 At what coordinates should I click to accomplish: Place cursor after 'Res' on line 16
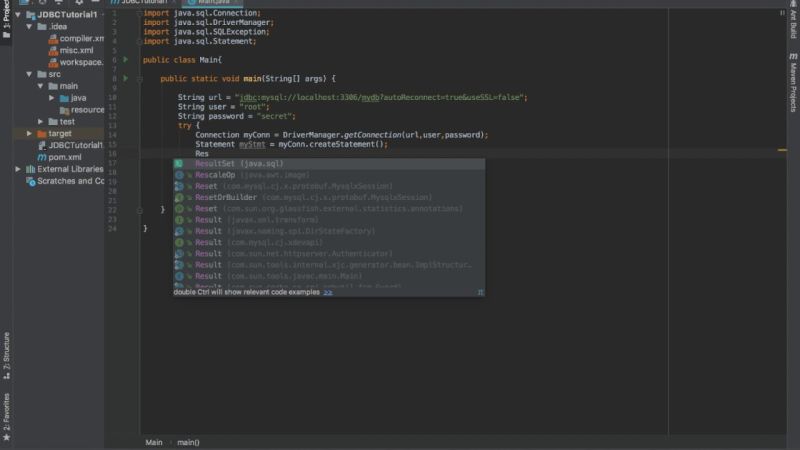point(209,154)
